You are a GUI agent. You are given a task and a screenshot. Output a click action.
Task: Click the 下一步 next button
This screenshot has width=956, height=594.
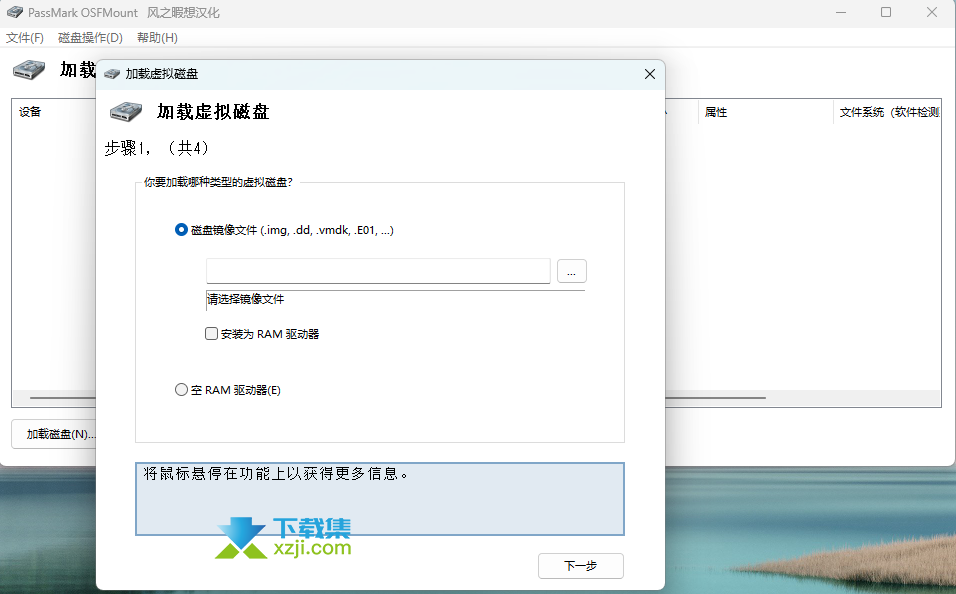(580, 566)
